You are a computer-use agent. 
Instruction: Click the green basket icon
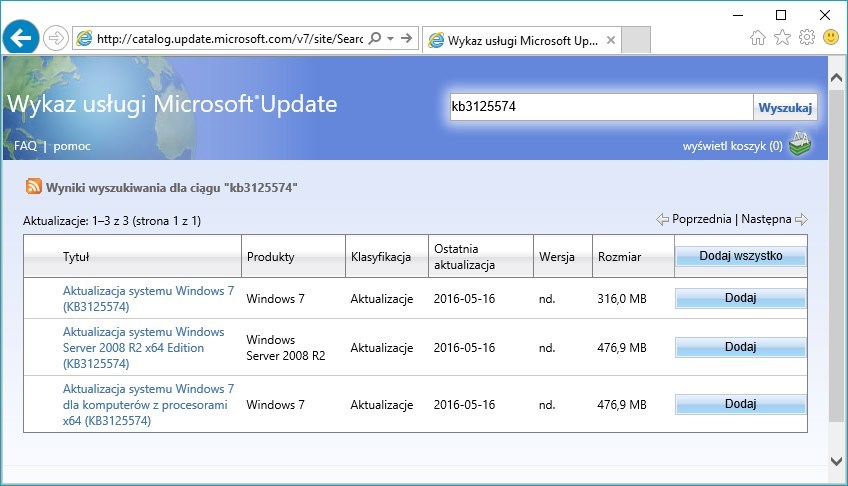click(x=800, y=144)
